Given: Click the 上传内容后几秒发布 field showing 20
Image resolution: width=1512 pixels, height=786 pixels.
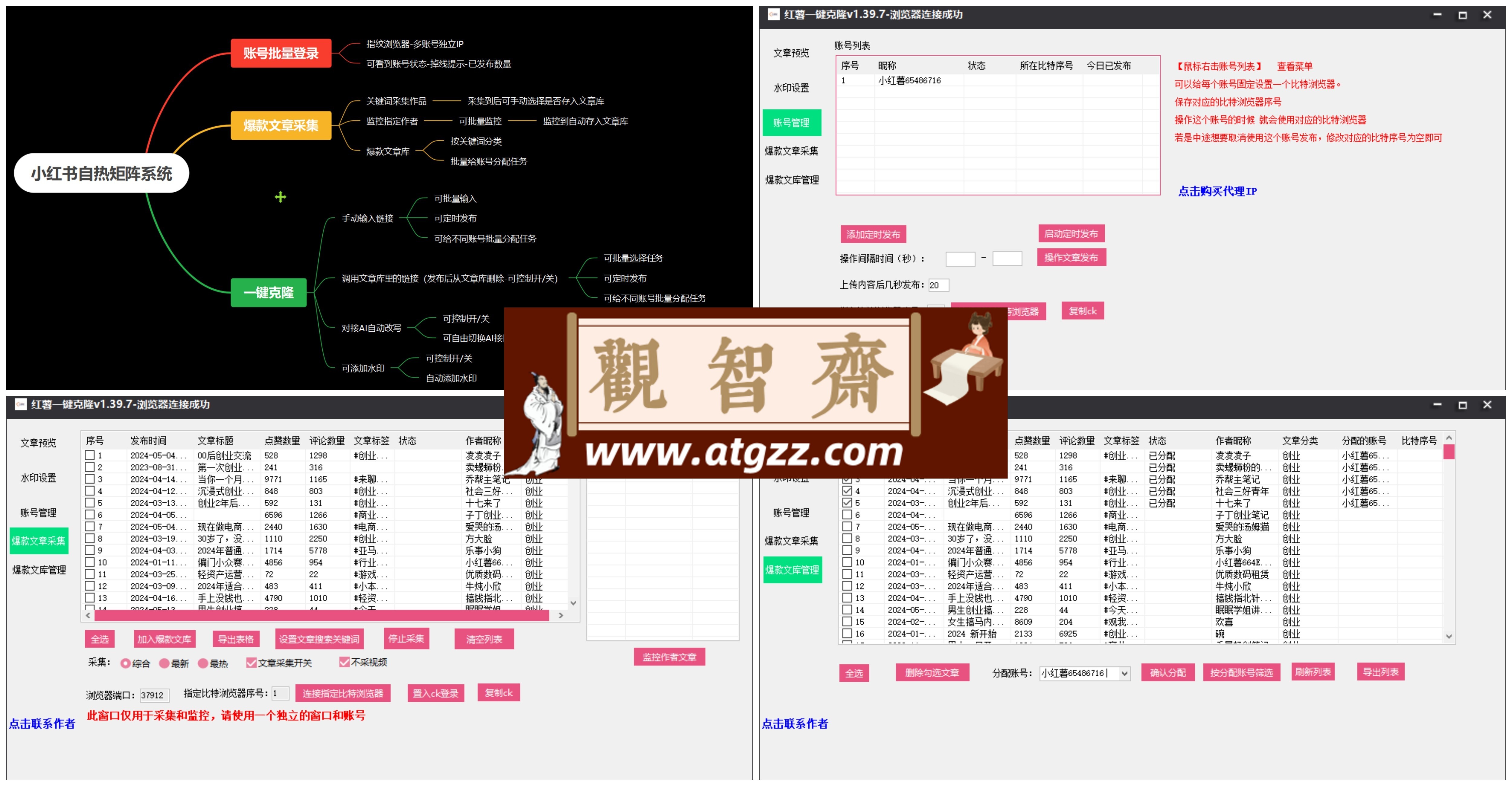Looking at the screenshot, I should 939,285.
